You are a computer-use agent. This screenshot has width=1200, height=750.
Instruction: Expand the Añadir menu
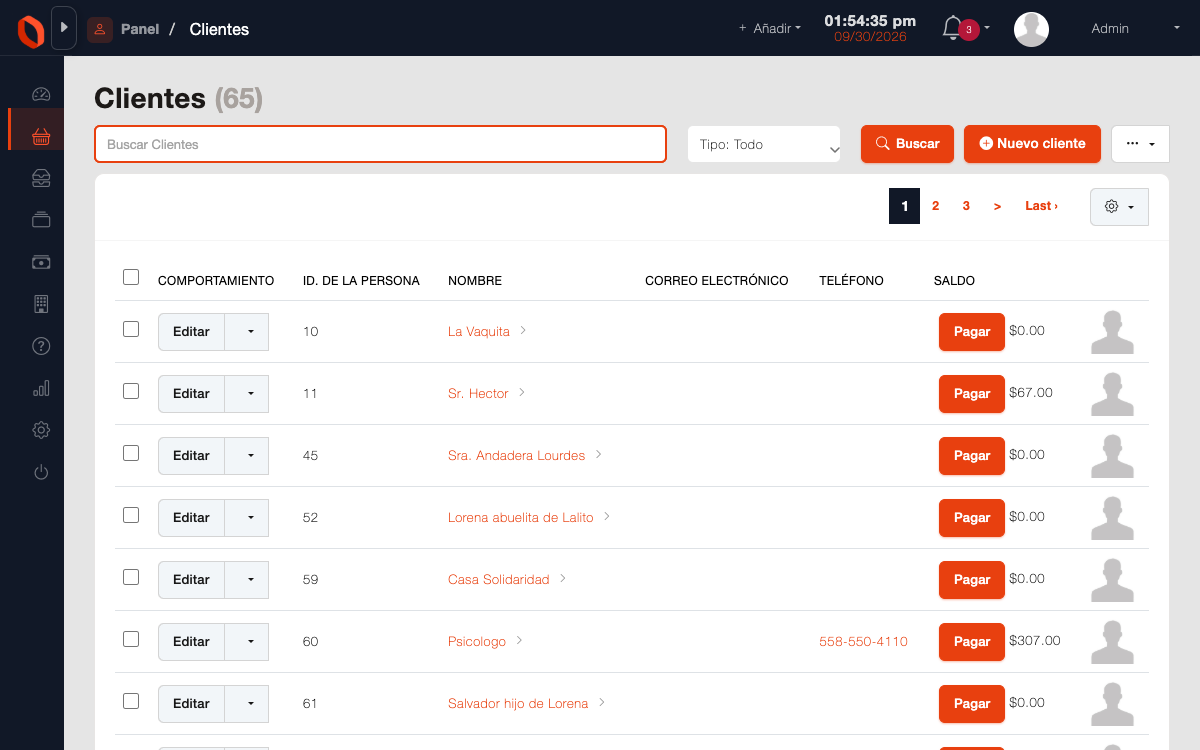pyautogui.click(x=770, y=29)
